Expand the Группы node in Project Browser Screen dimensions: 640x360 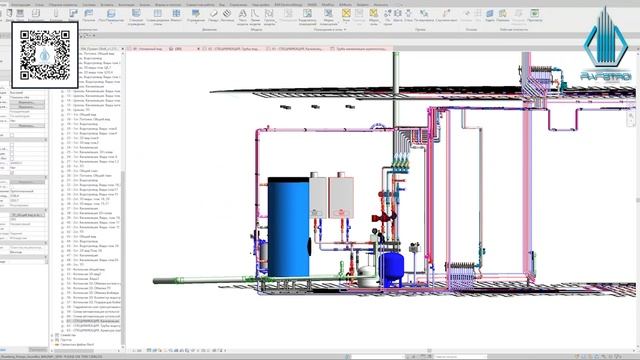pos(52,340)
